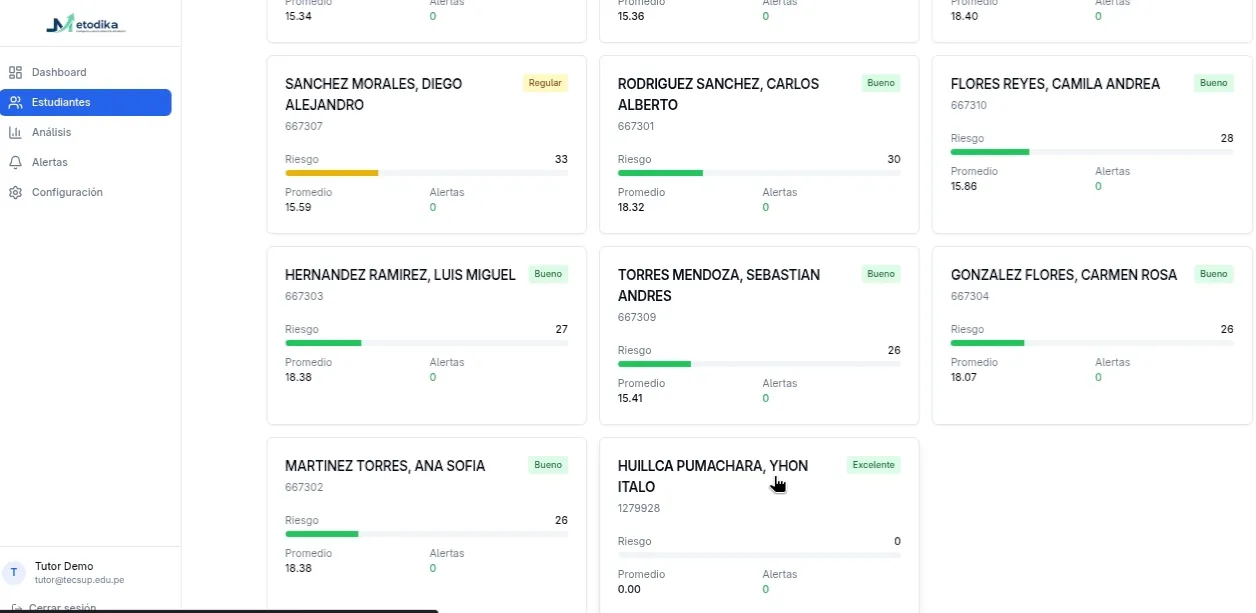Click the Análisis bar-chart icon
This screenshot has width=1256, height=613.
[15, 132]
